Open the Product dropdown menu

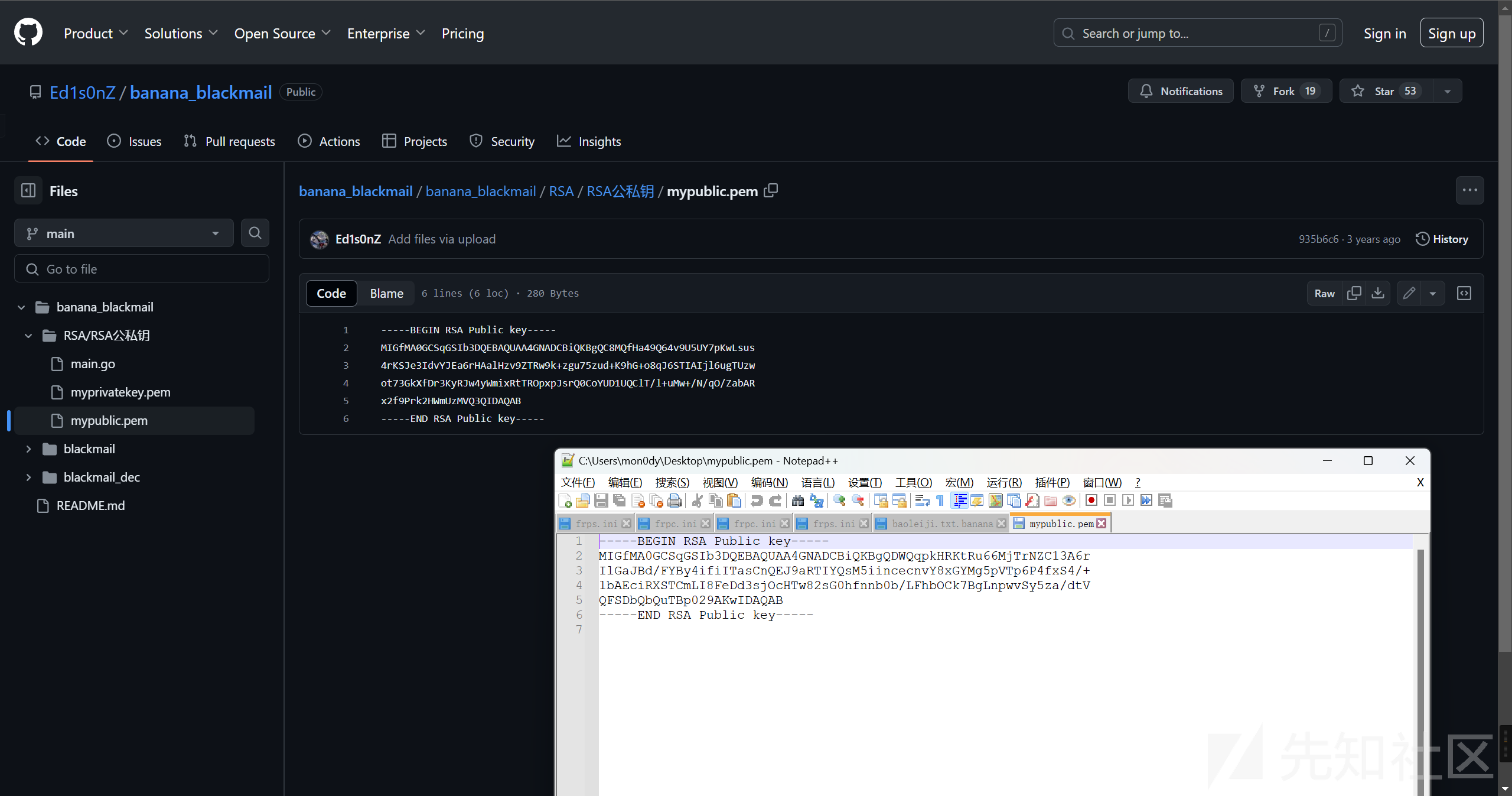point(96,33)
